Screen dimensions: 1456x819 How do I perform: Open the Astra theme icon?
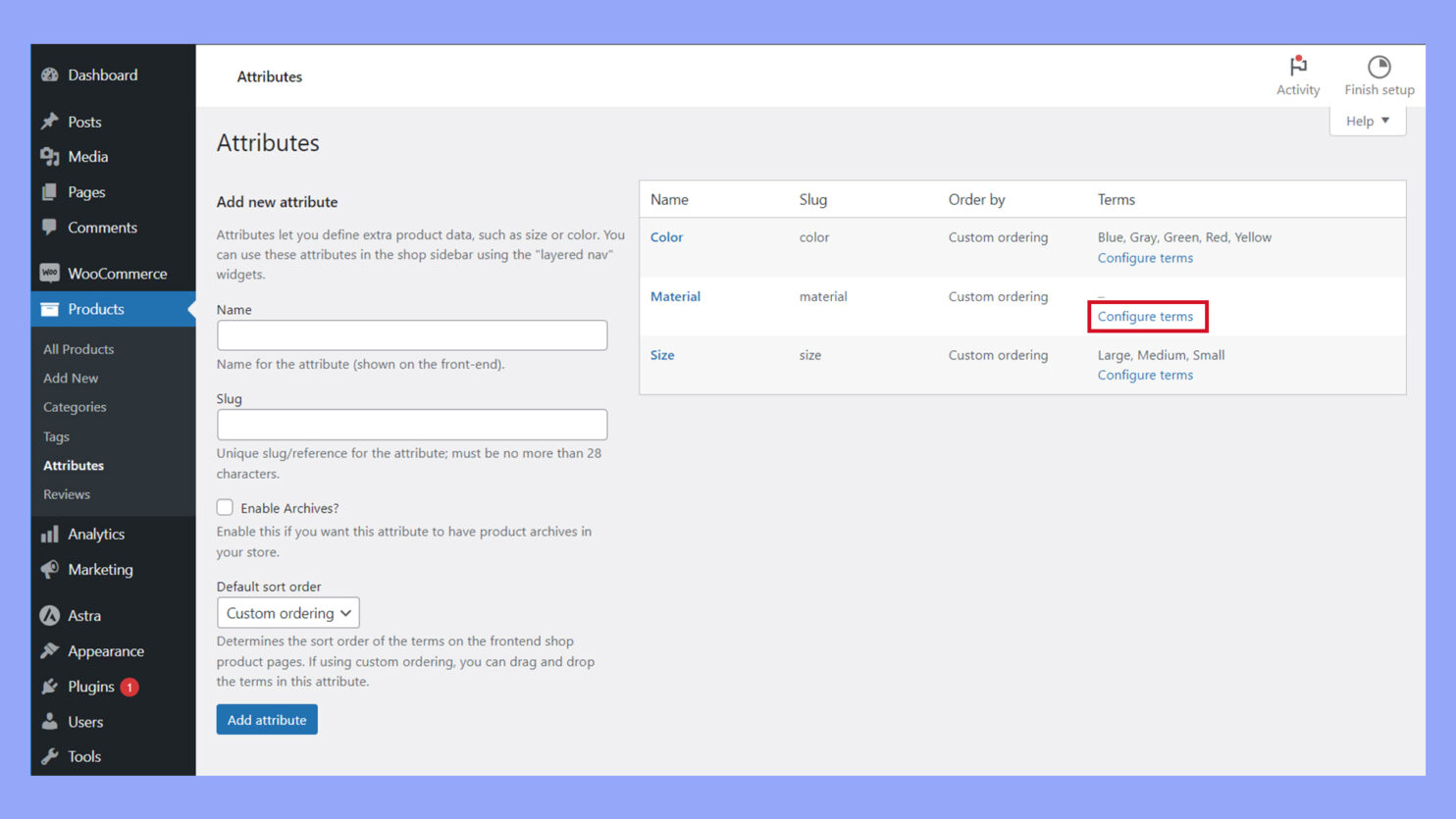50,615
